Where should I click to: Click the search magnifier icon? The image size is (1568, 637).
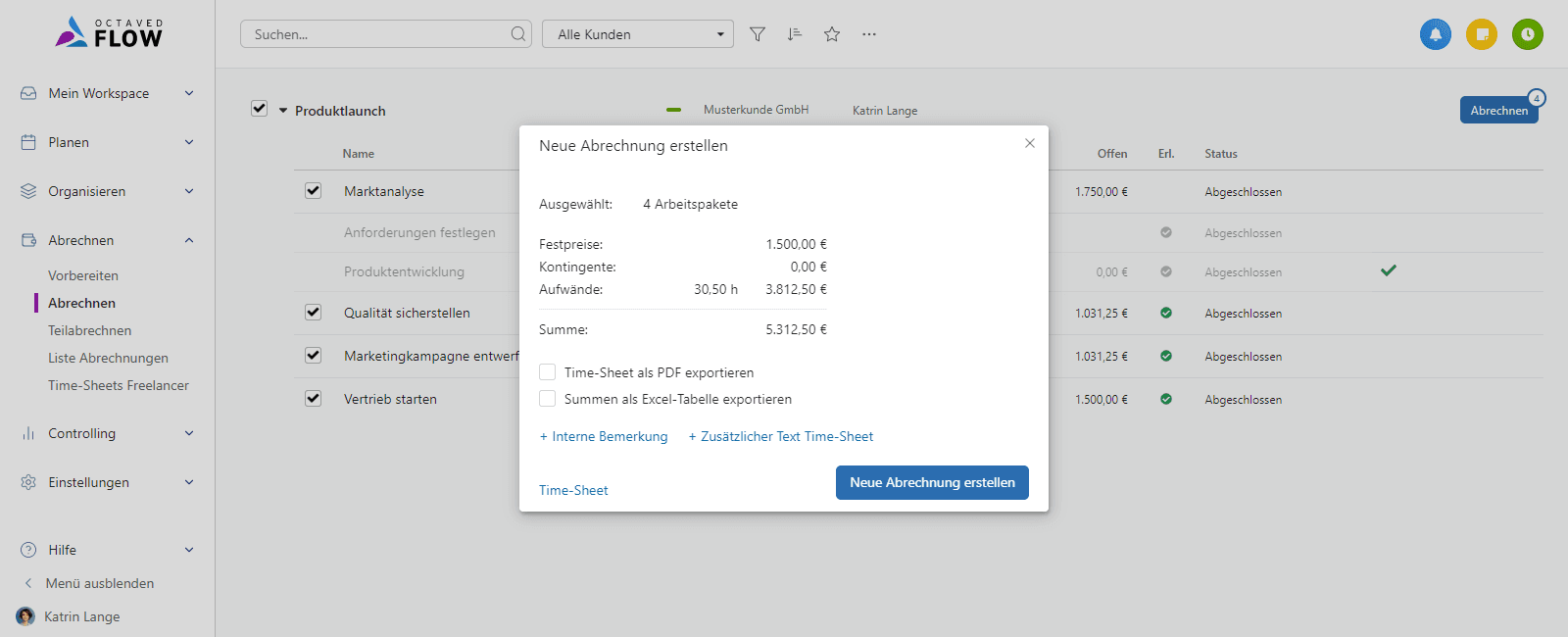tap(518, 34)
